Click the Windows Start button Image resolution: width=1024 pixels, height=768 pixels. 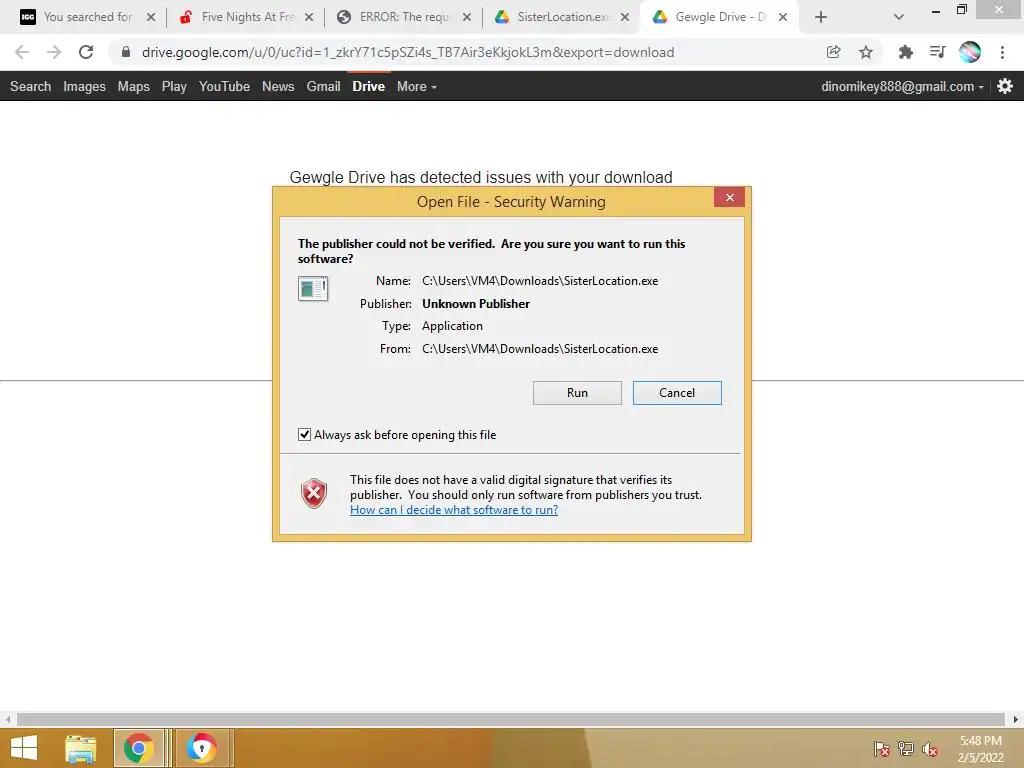[x=24, y=748]
